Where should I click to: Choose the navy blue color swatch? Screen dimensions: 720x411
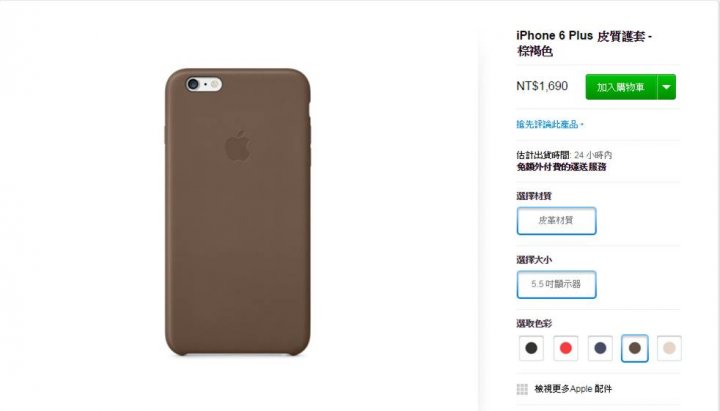tap(600, 348)
